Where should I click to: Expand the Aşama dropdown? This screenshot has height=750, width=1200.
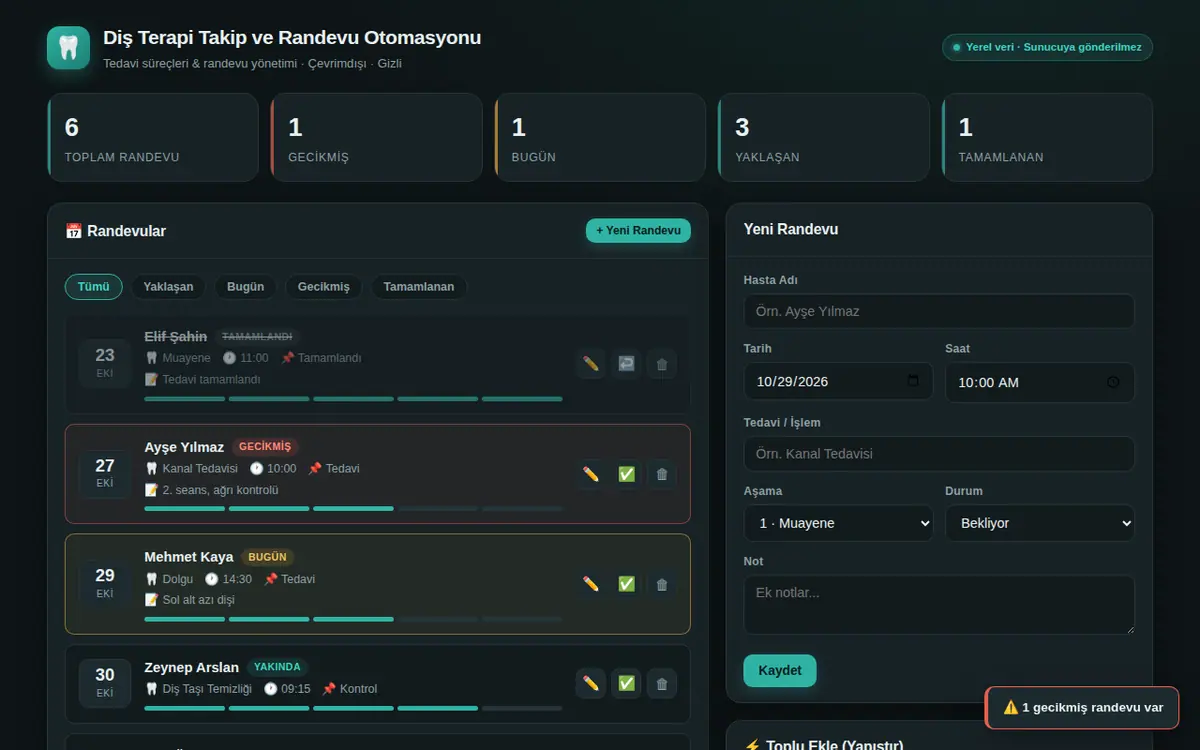838,523
